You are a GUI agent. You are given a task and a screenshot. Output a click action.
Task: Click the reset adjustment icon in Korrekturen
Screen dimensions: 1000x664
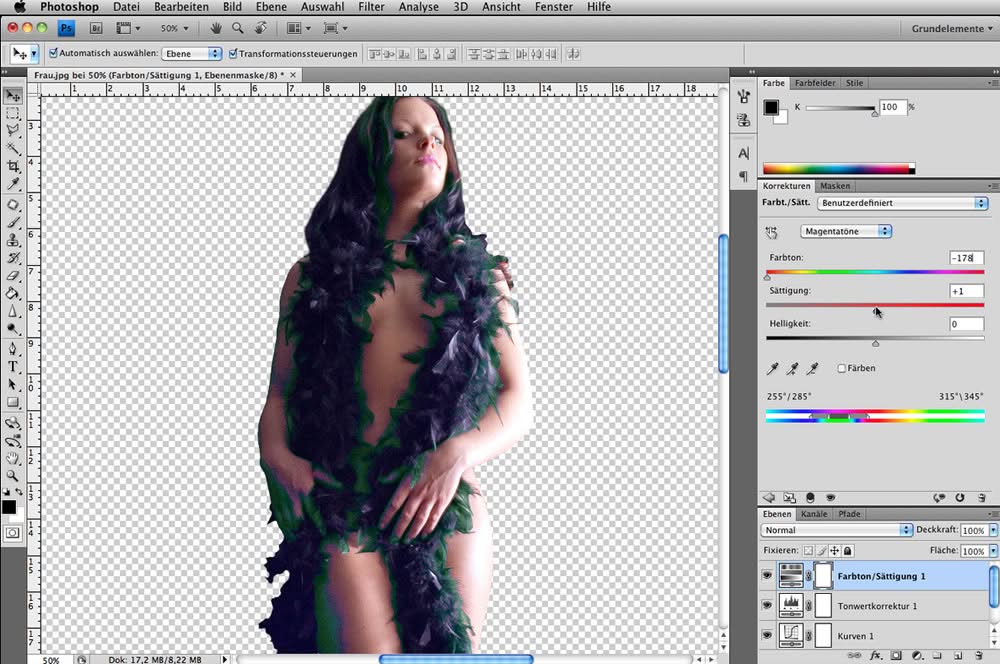click(960, 498)
